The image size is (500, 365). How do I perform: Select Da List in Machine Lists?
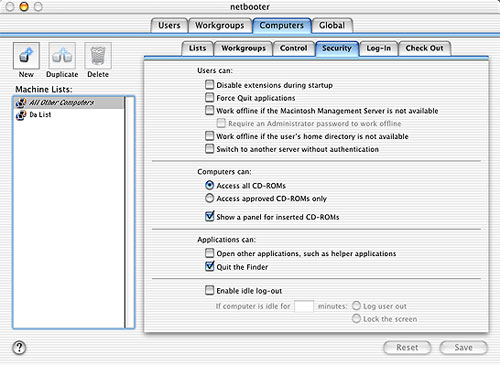(69, 115)
